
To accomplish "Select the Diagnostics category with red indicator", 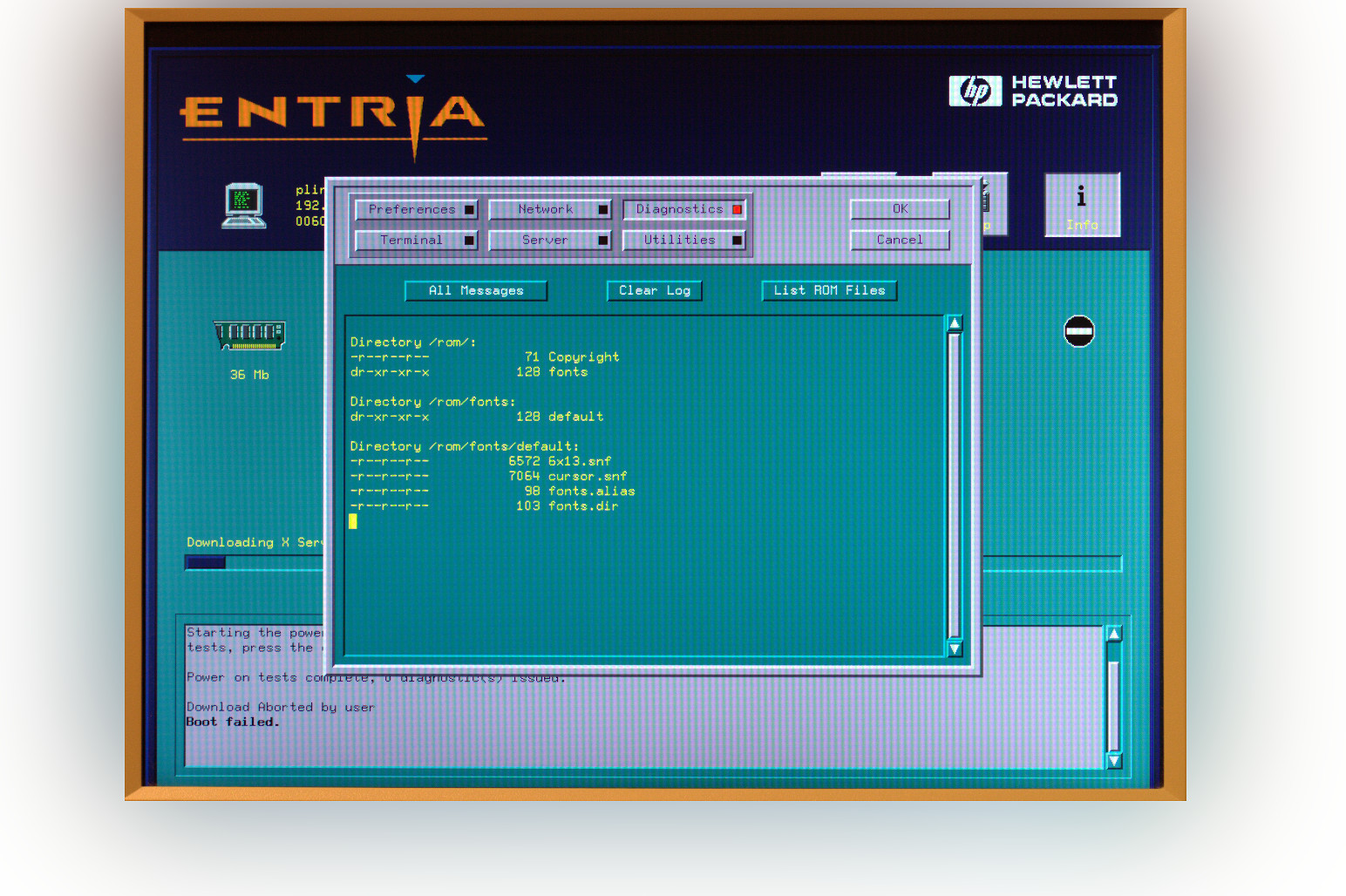I will point(685,209).
